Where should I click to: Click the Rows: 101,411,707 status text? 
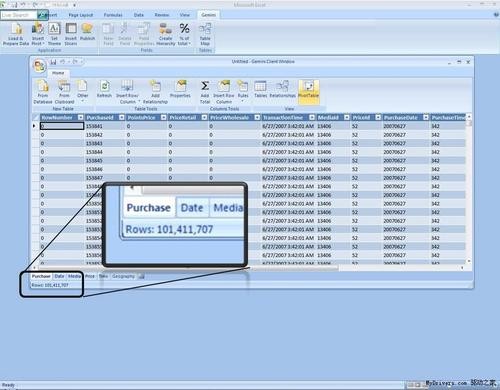point(50,285)
